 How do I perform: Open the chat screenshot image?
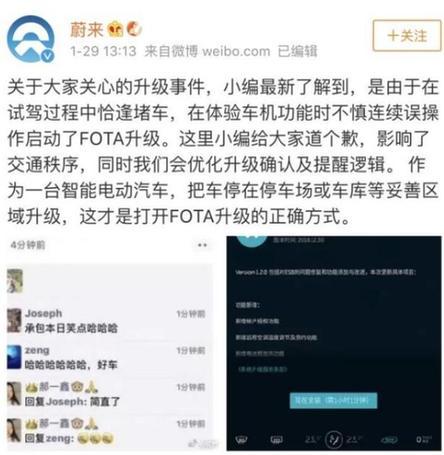click(110, 343)
